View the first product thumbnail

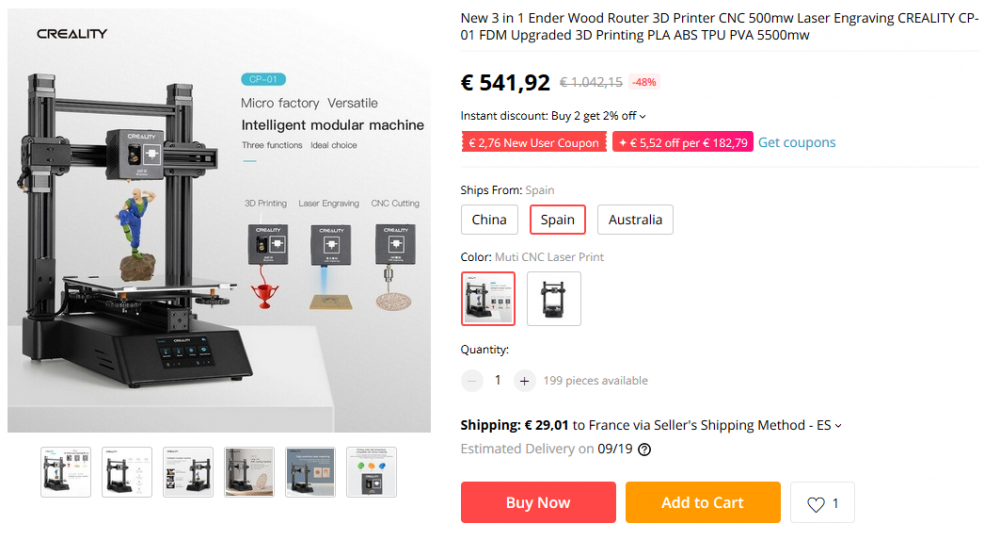pyautogui.click(x=66, y=472)
